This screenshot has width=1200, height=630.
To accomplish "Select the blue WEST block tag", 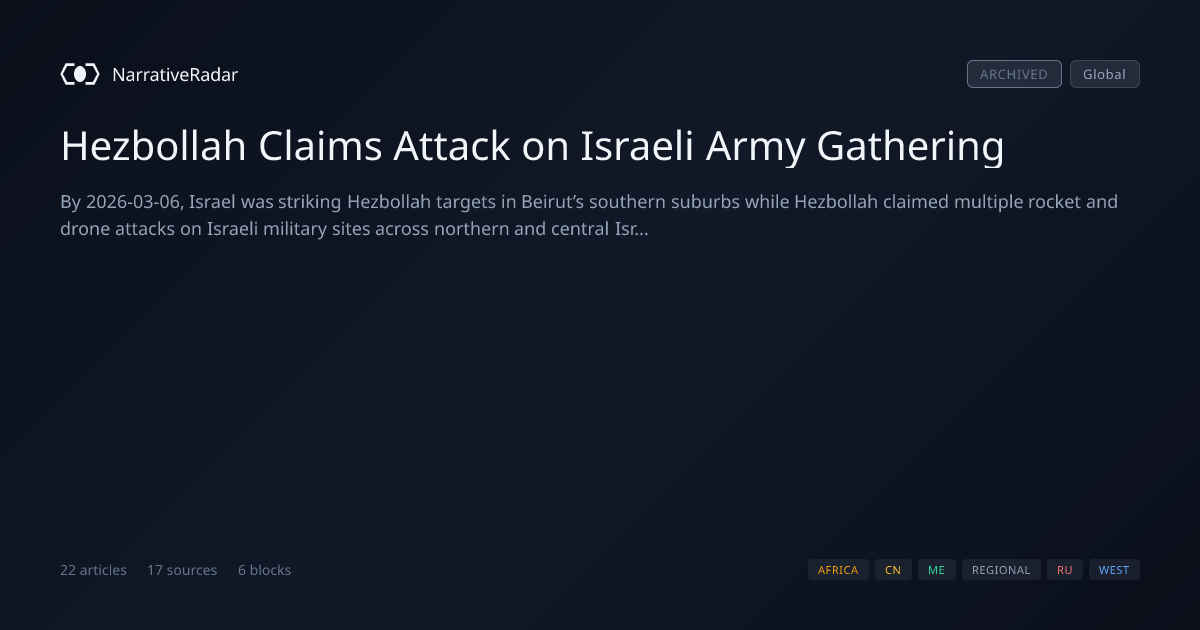I will (1114, 570).
